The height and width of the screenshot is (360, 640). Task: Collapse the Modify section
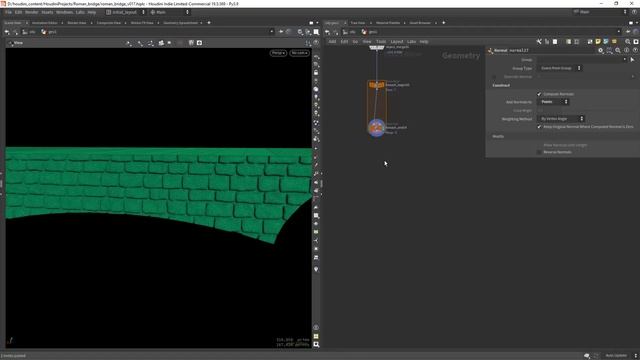click(x=498, y=136)
